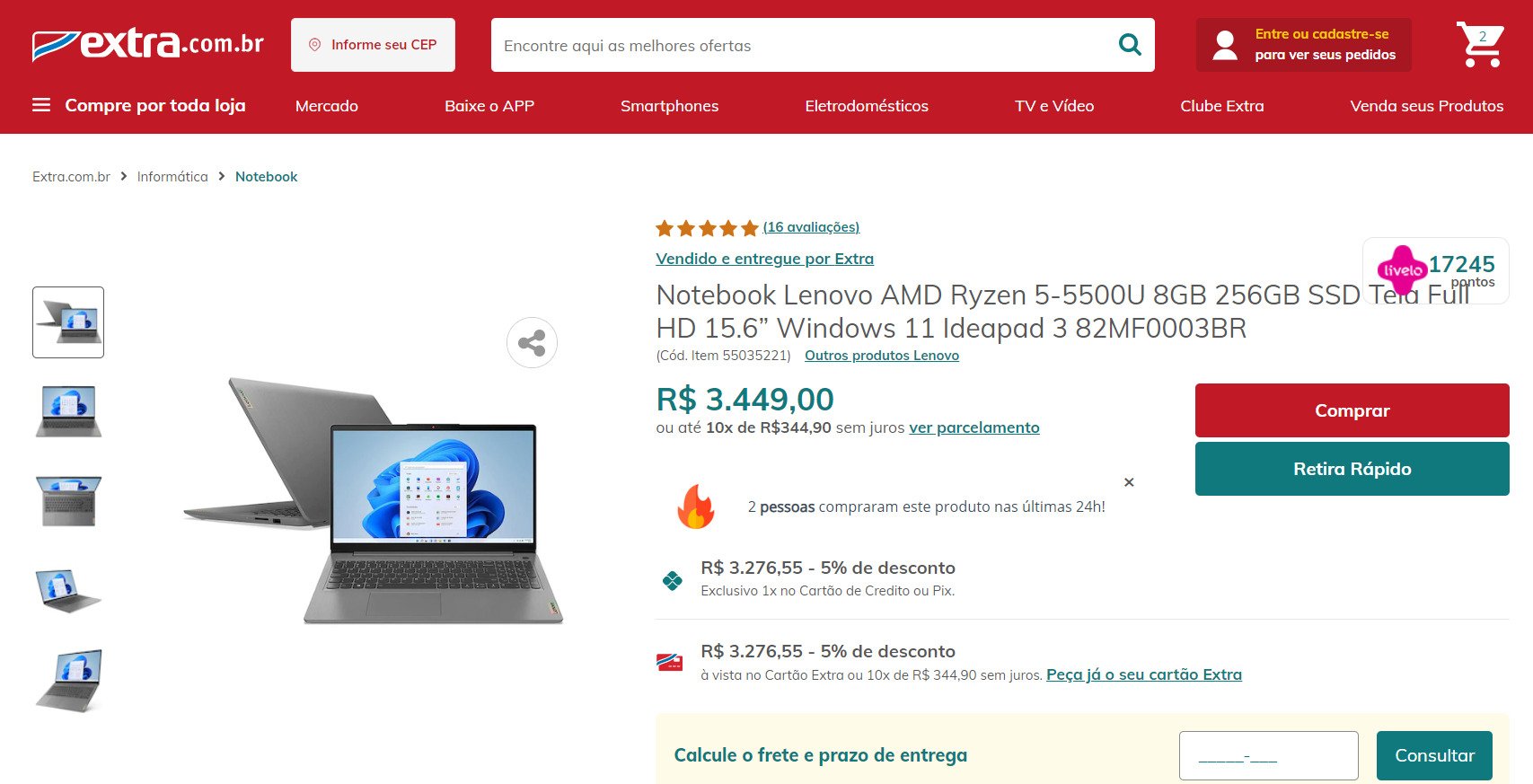Image resolution: width=1533 pixels, height=784 pixels.
Task: Click the user account avatar icon
Action: [x=1225, y=45]
